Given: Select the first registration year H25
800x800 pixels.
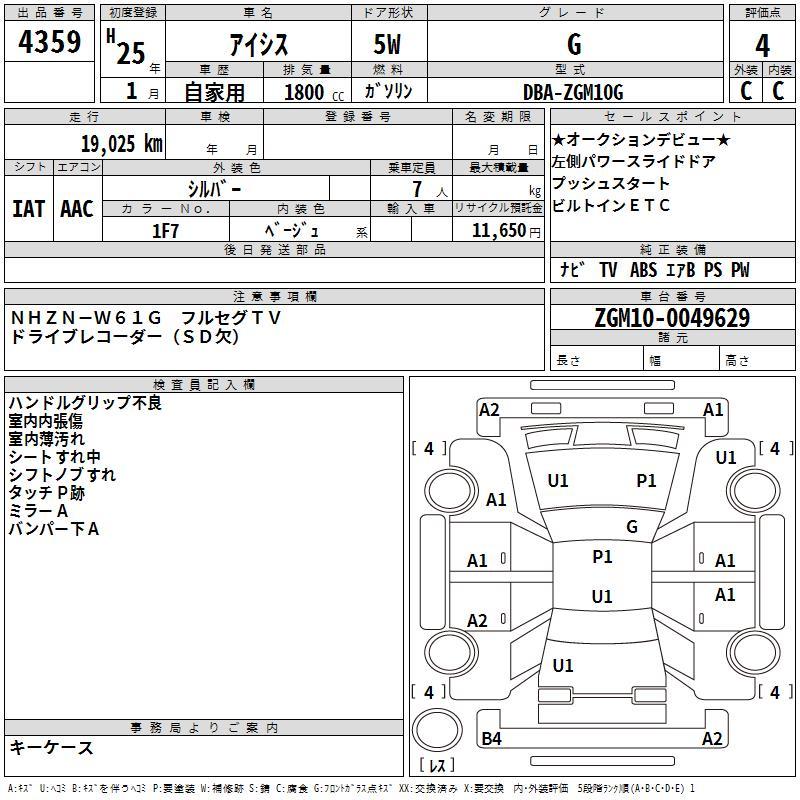Looking at the screenshot, I should 127,47.
